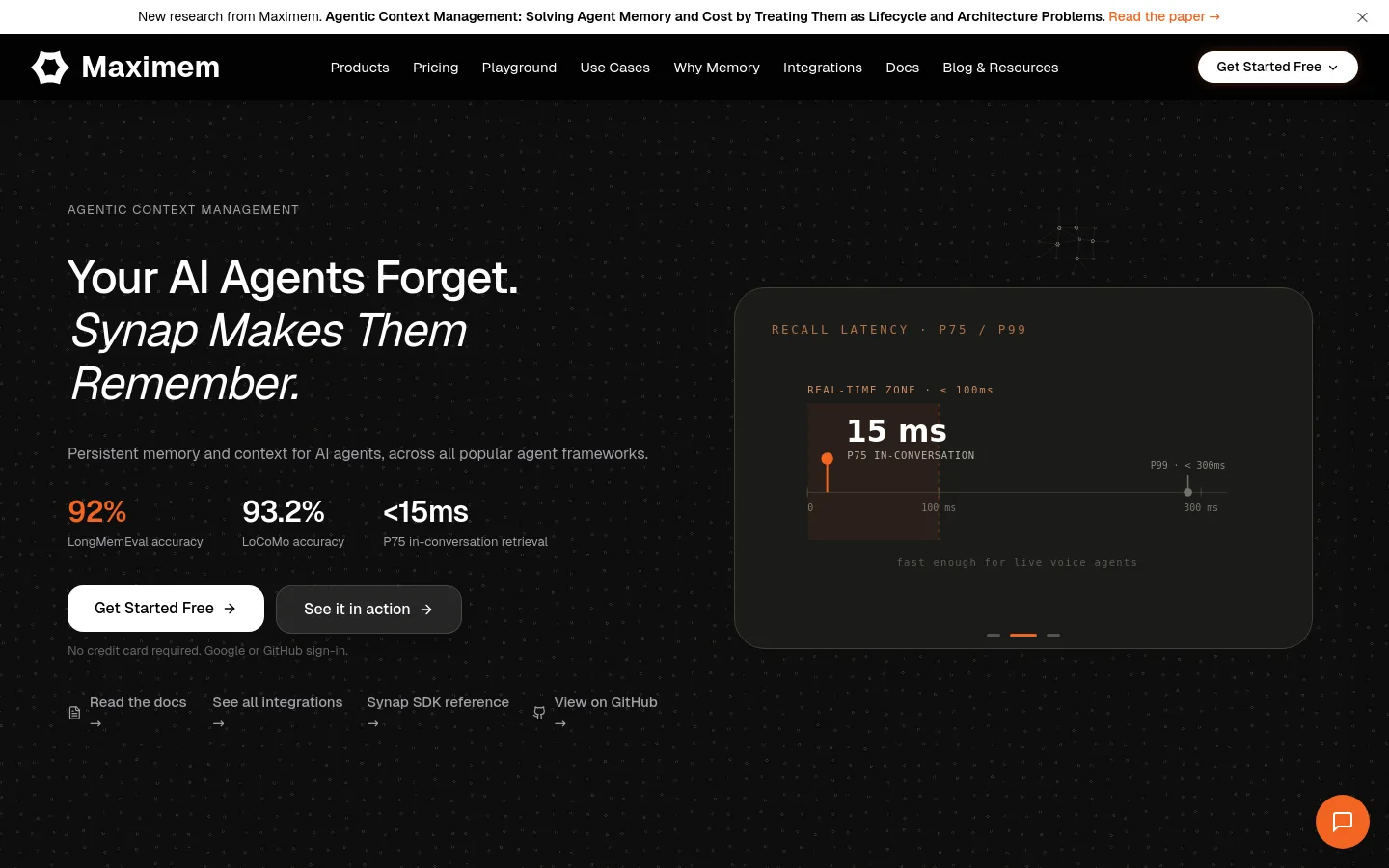Screen dimensions: 1389x868
Task: Click 'No credit card required' note
Action: tap(207, 651)
